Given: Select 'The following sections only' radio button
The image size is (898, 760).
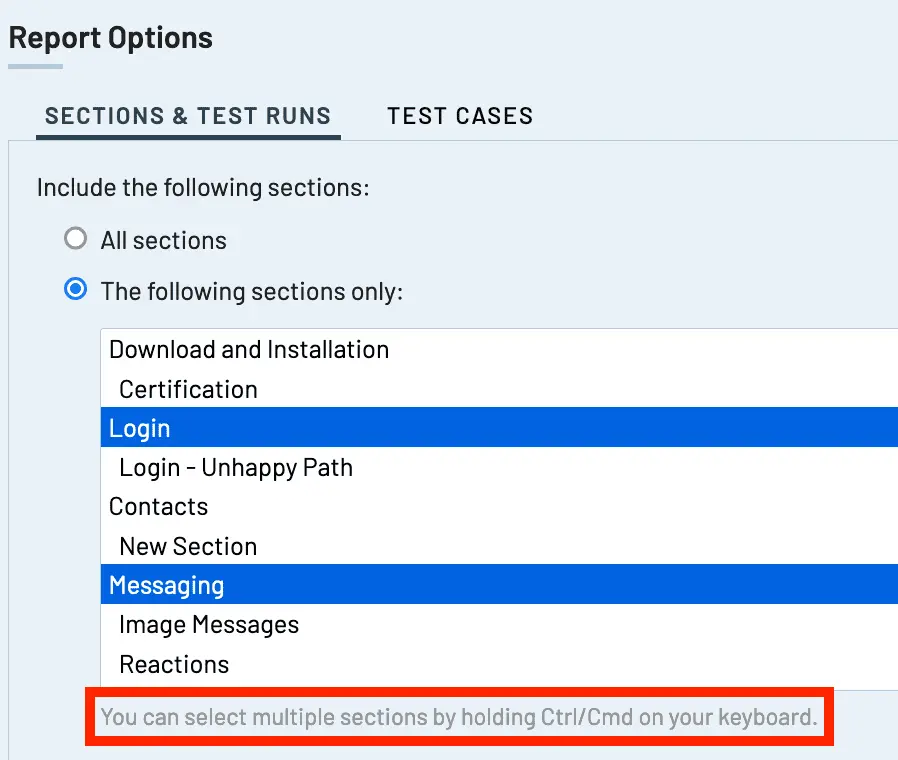Looking at the screenshot, I should (76, 289).
